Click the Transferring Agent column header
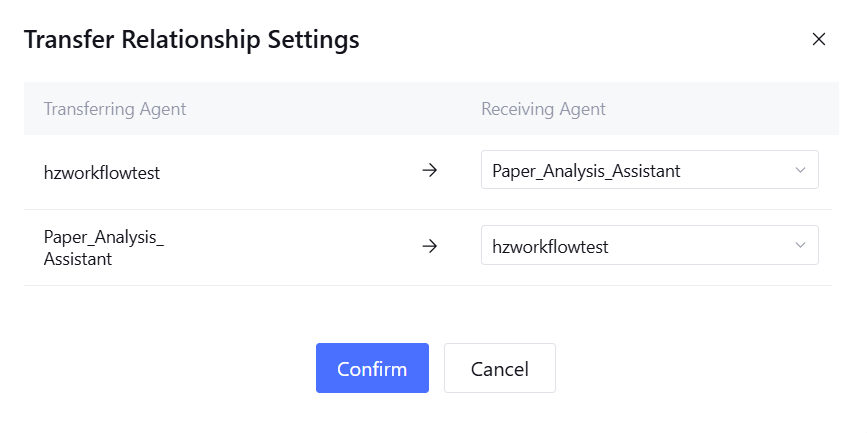Image resolution: width=867 pixels, height=433 pixels. pos(115,108)
